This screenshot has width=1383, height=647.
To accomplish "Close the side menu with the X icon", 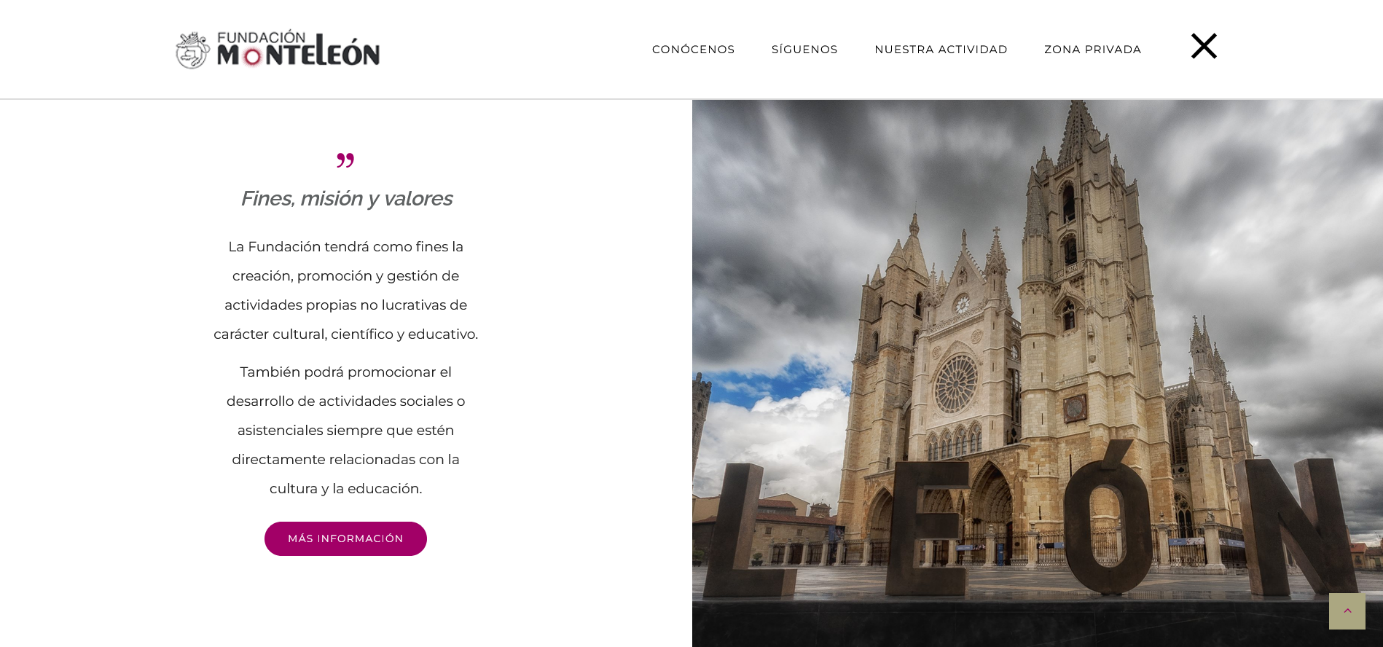I will pos(1204,46).
